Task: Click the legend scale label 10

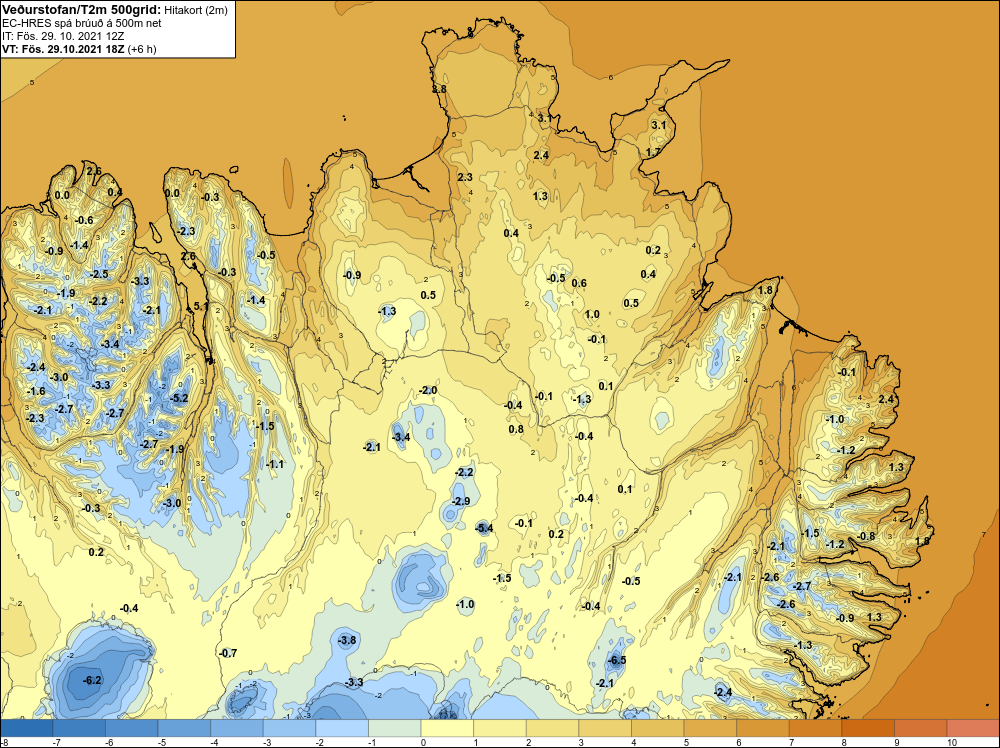Action: click(x=952, y=742)
